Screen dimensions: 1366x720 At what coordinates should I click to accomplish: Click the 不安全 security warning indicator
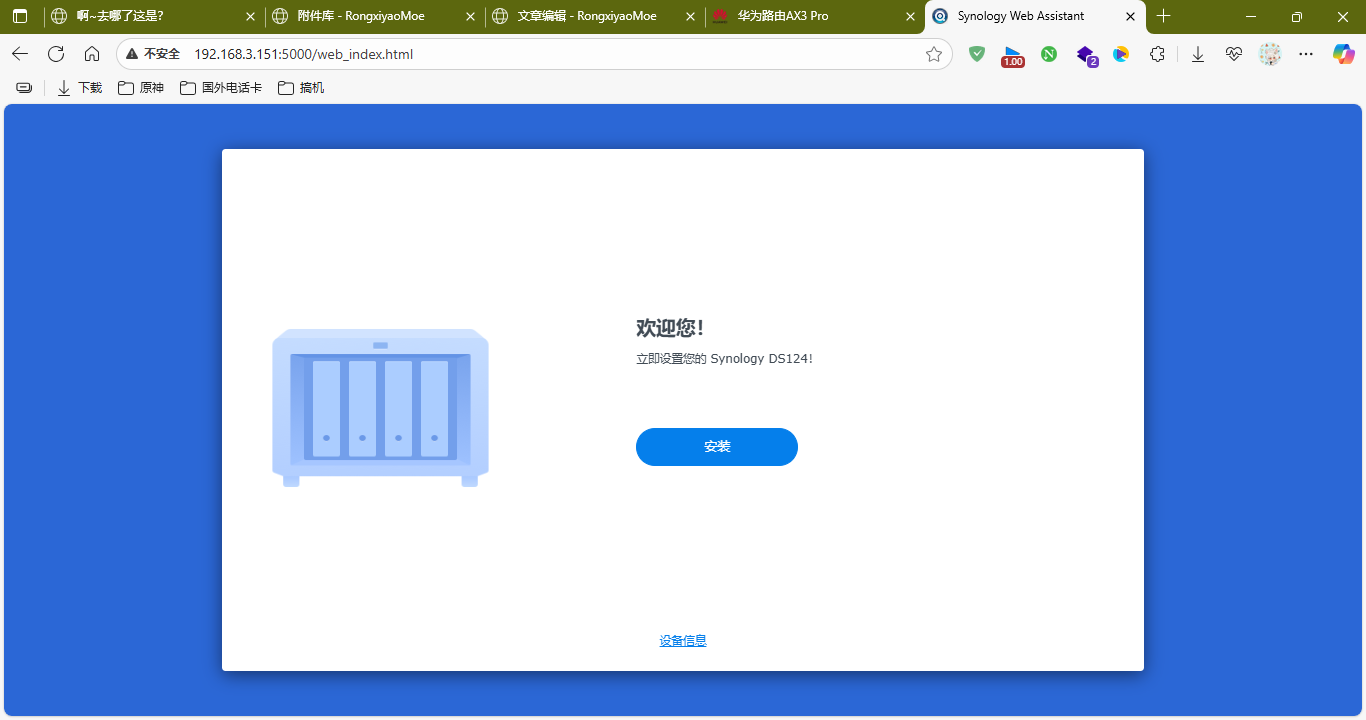point(153,54)
